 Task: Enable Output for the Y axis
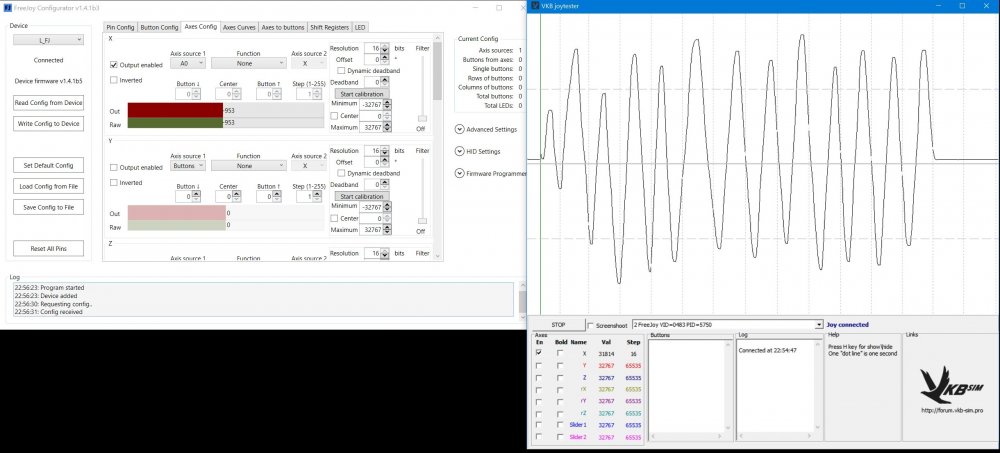(x=114, y=167)
